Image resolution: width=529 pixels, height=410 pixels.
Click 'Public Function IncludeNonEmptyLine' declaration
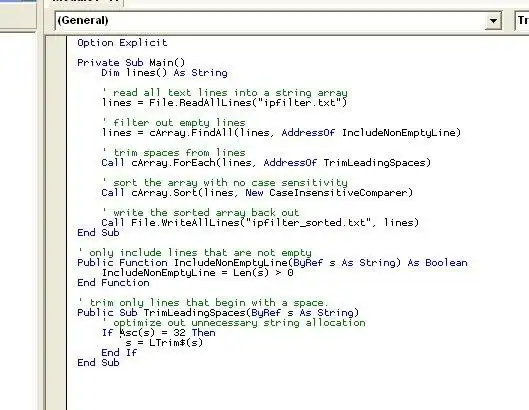(x=272, y=263)
